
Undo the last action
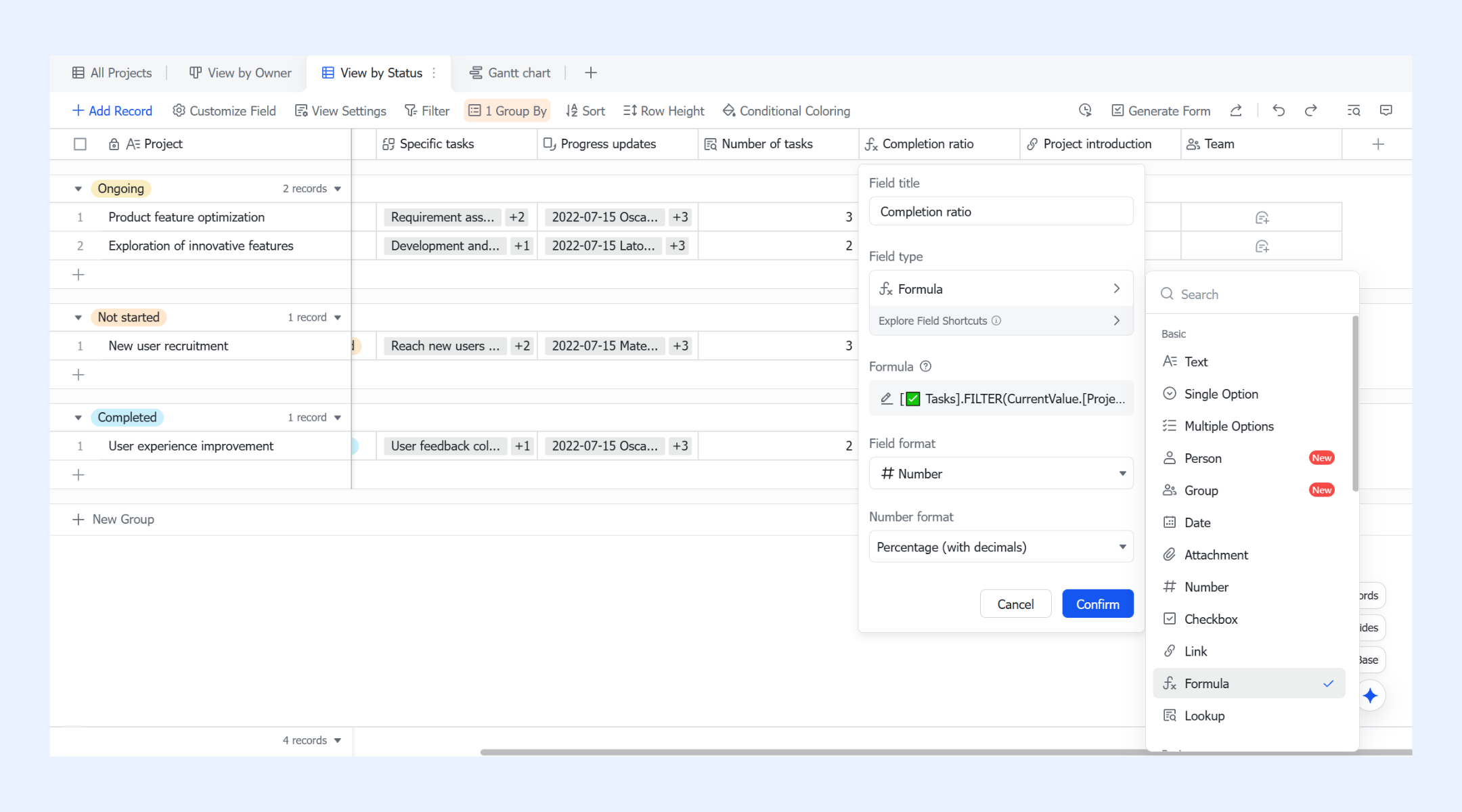click(1279, 110)
